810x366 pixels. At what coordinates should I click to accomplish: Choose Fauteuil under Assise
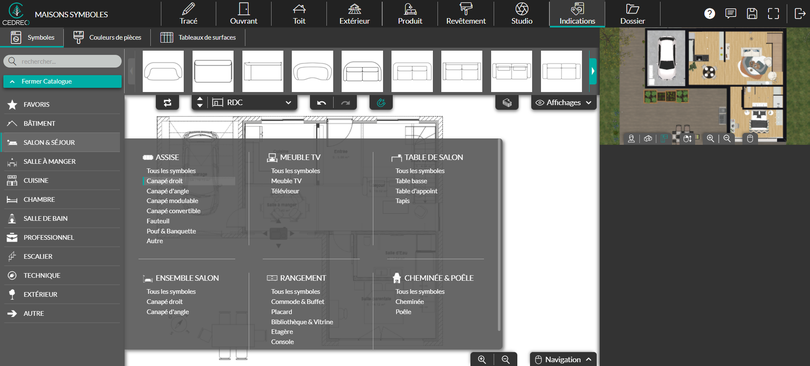[158, 221]
